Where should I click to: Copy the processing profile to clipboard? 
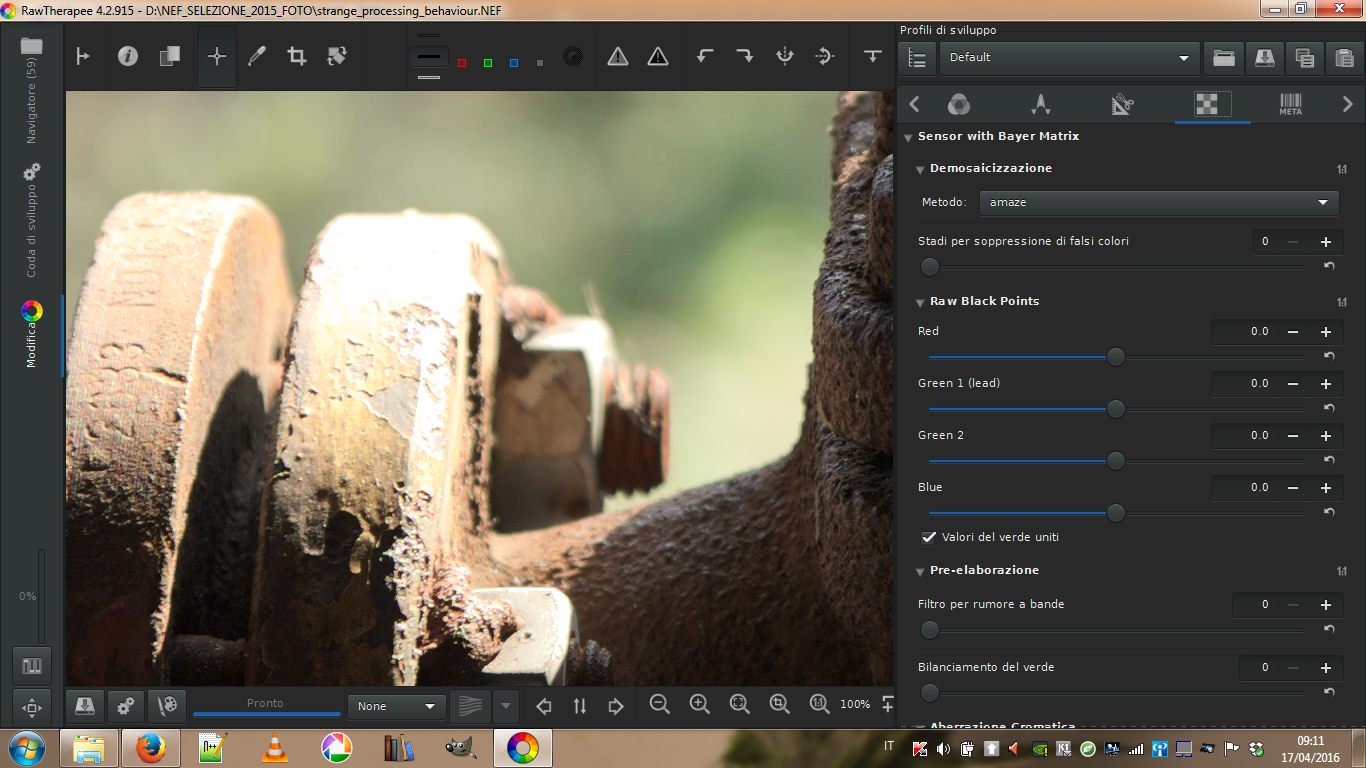pos(1304,58)
